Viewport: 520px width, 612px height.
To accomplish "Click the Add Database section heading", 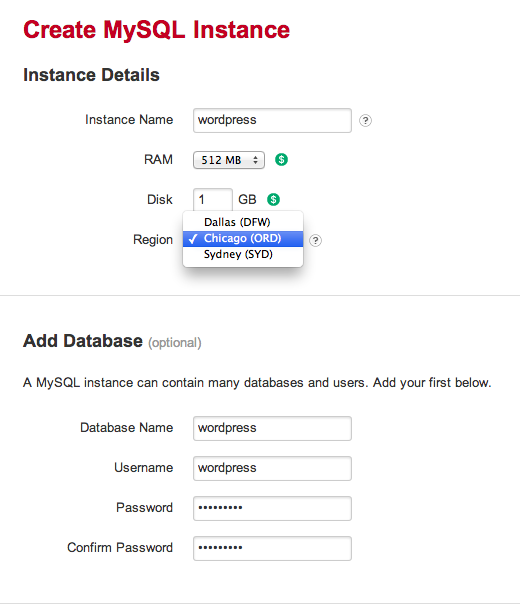I will pyautogui.click(x=83, y=341).
